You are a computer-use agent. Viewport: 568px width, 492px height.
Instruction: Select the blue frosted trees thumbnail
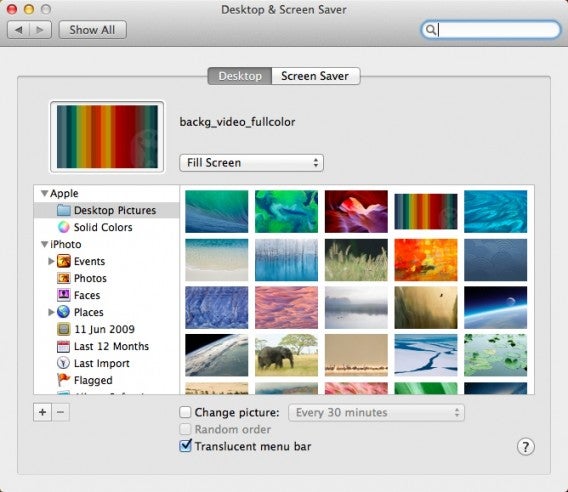tap(286, 260)
